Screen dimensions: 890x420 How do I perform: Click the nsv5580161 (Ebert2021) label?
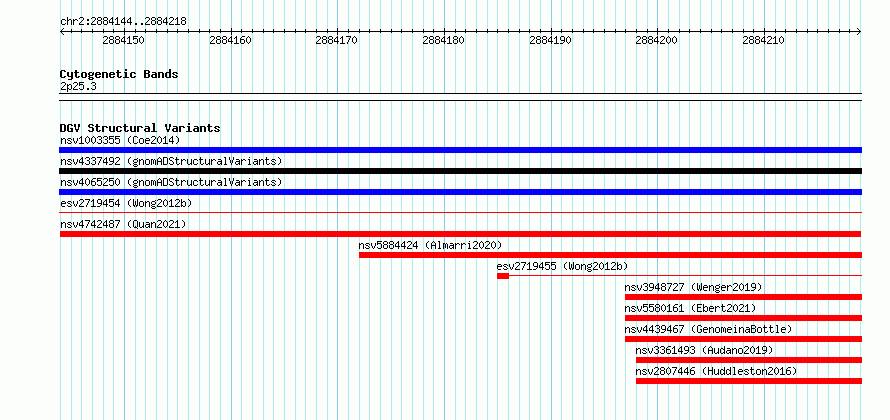pyautogui.click(x=690, y=308)
